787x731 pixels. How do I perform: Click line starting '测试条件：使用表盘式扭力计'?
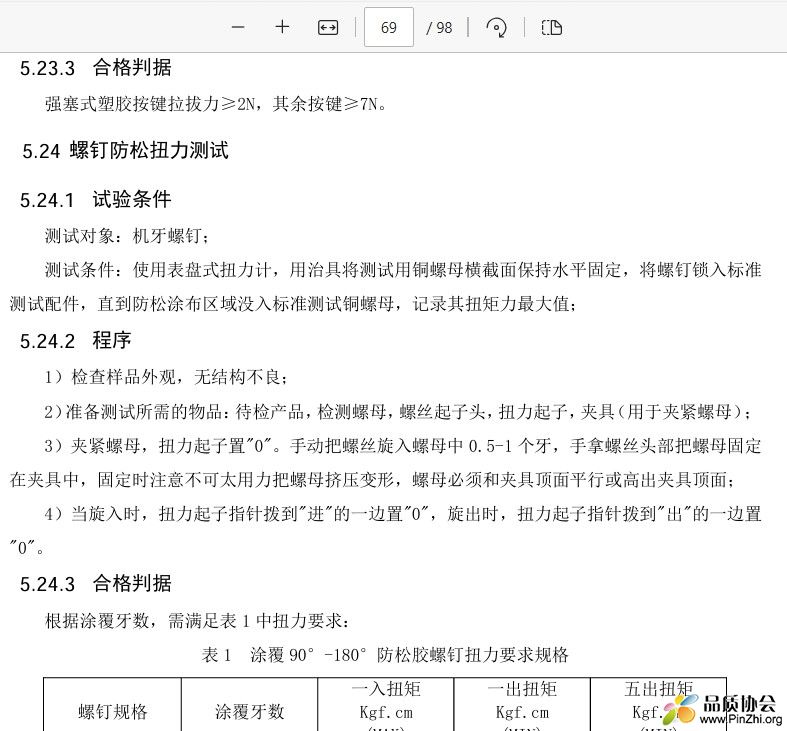403,270
